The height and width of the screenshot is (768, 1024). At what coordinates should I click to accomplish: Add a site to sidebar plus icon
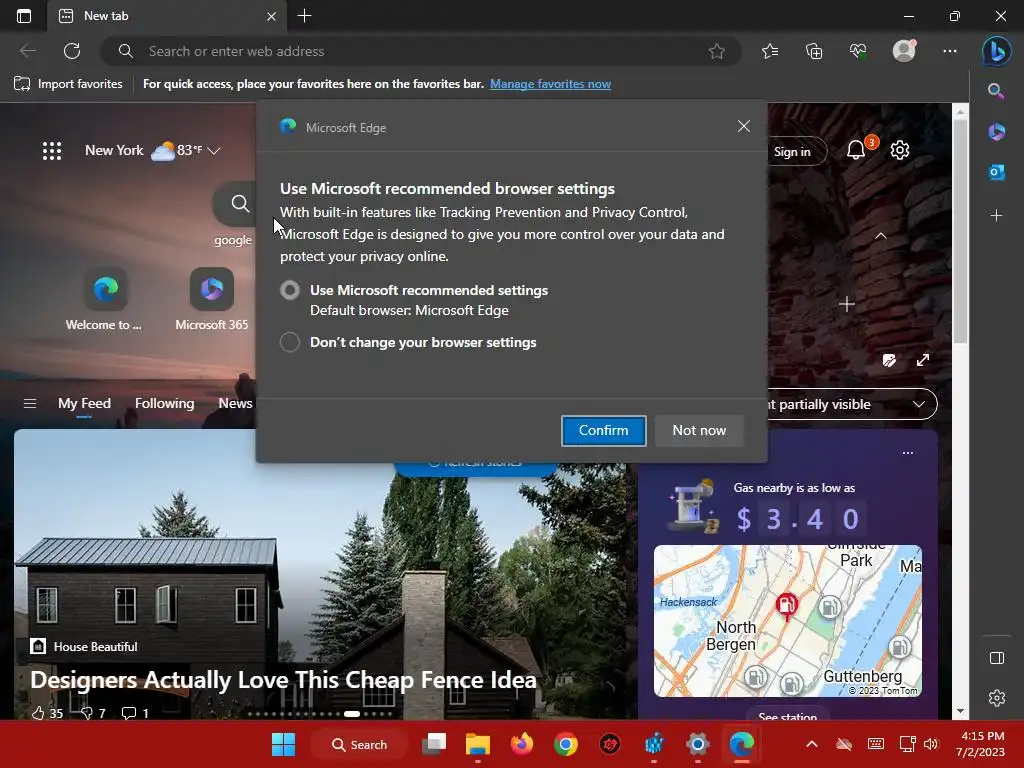(996, 216)
